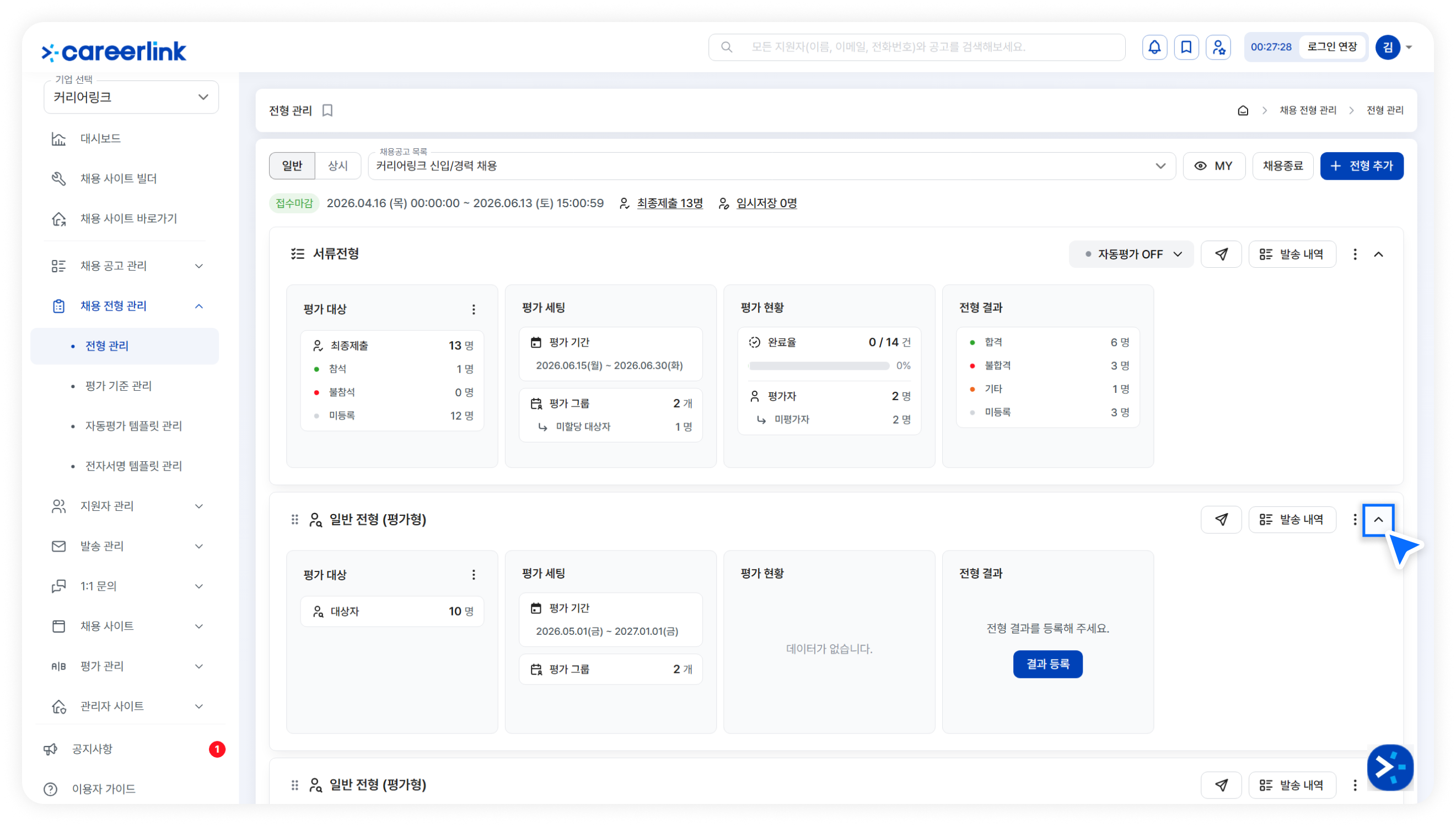
Task: Open 발송 내역 for 서류전형
Action: pyautogui.click(x=1292, y=254)
